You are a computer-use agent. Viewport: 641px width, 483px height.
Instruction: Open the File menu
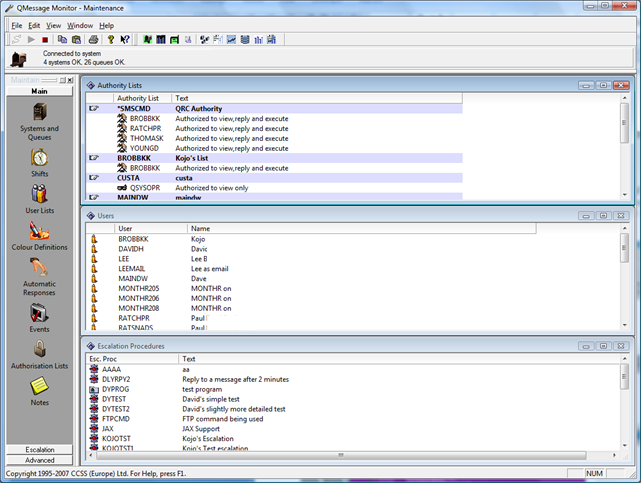(x=17, y=25)
